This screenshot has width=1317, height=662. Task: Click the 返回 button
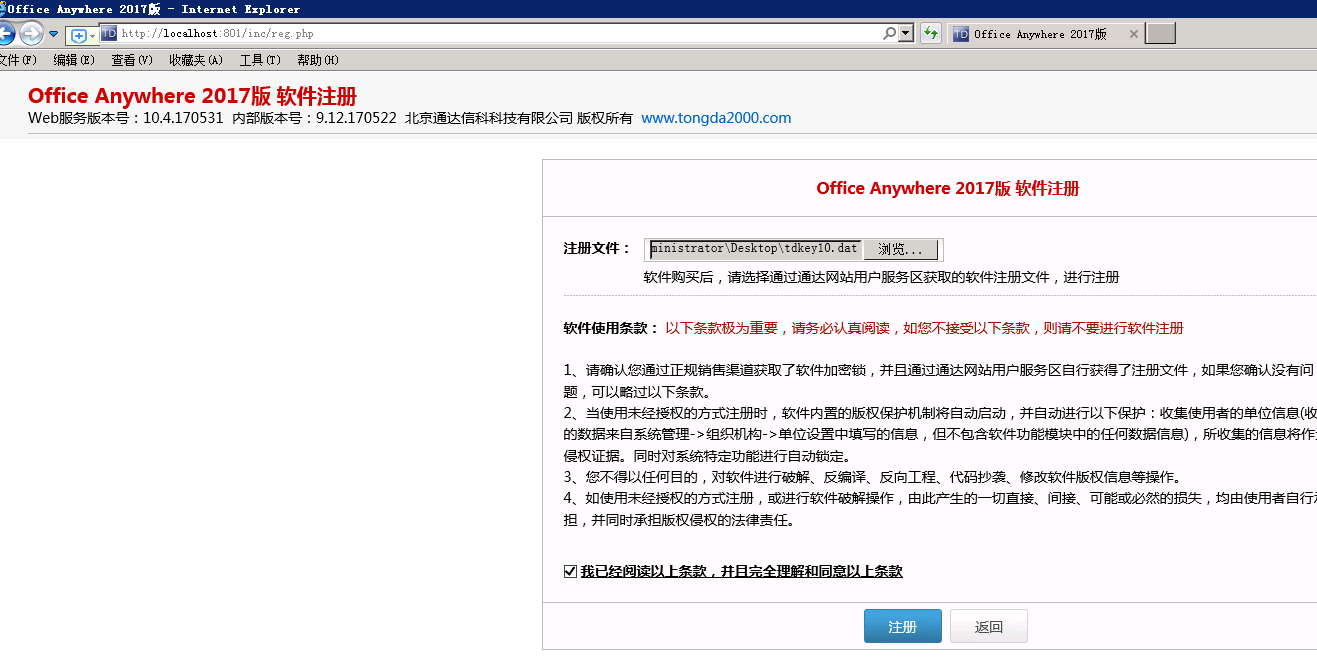pos(988,626)
